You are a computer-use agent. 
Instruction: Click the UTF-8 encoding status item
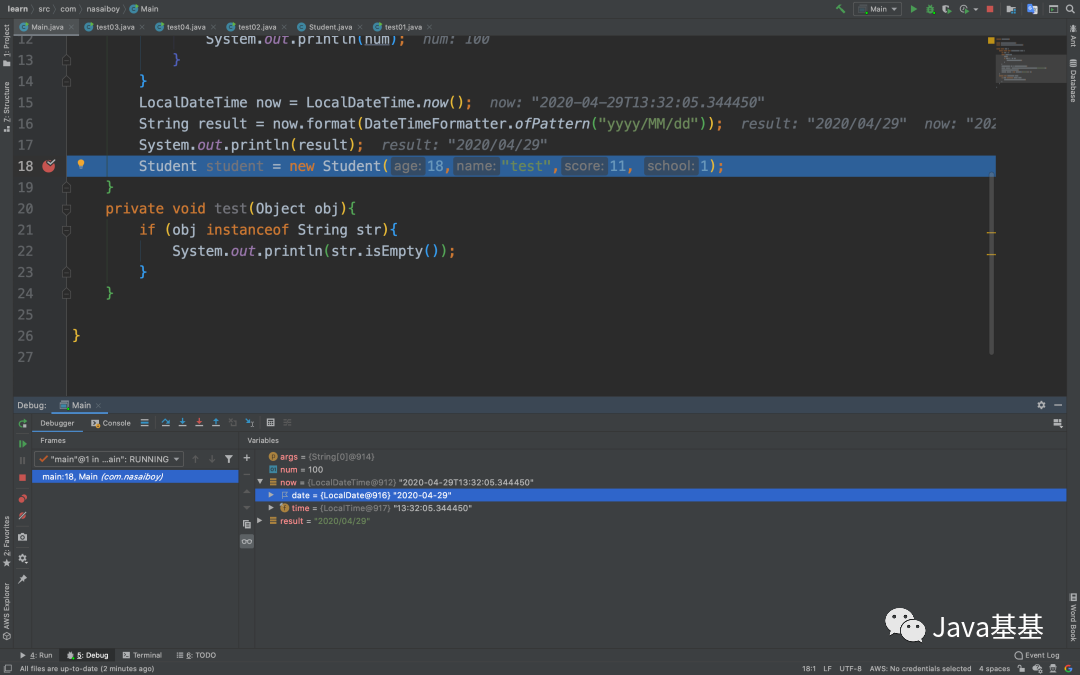(850, 668)
